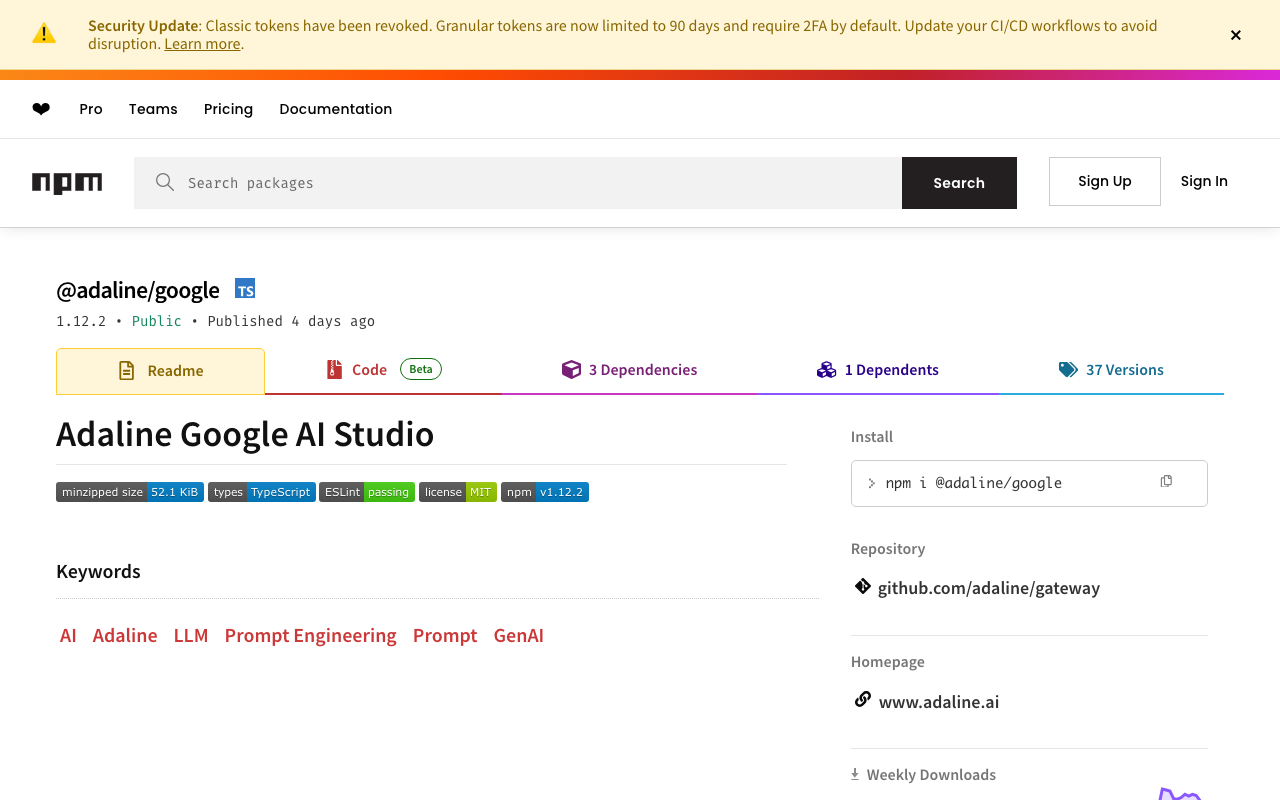The height and width of the screenshot is (800, 1280).
Task: Show the 37 Versions tab
Action: [1111, 370]
